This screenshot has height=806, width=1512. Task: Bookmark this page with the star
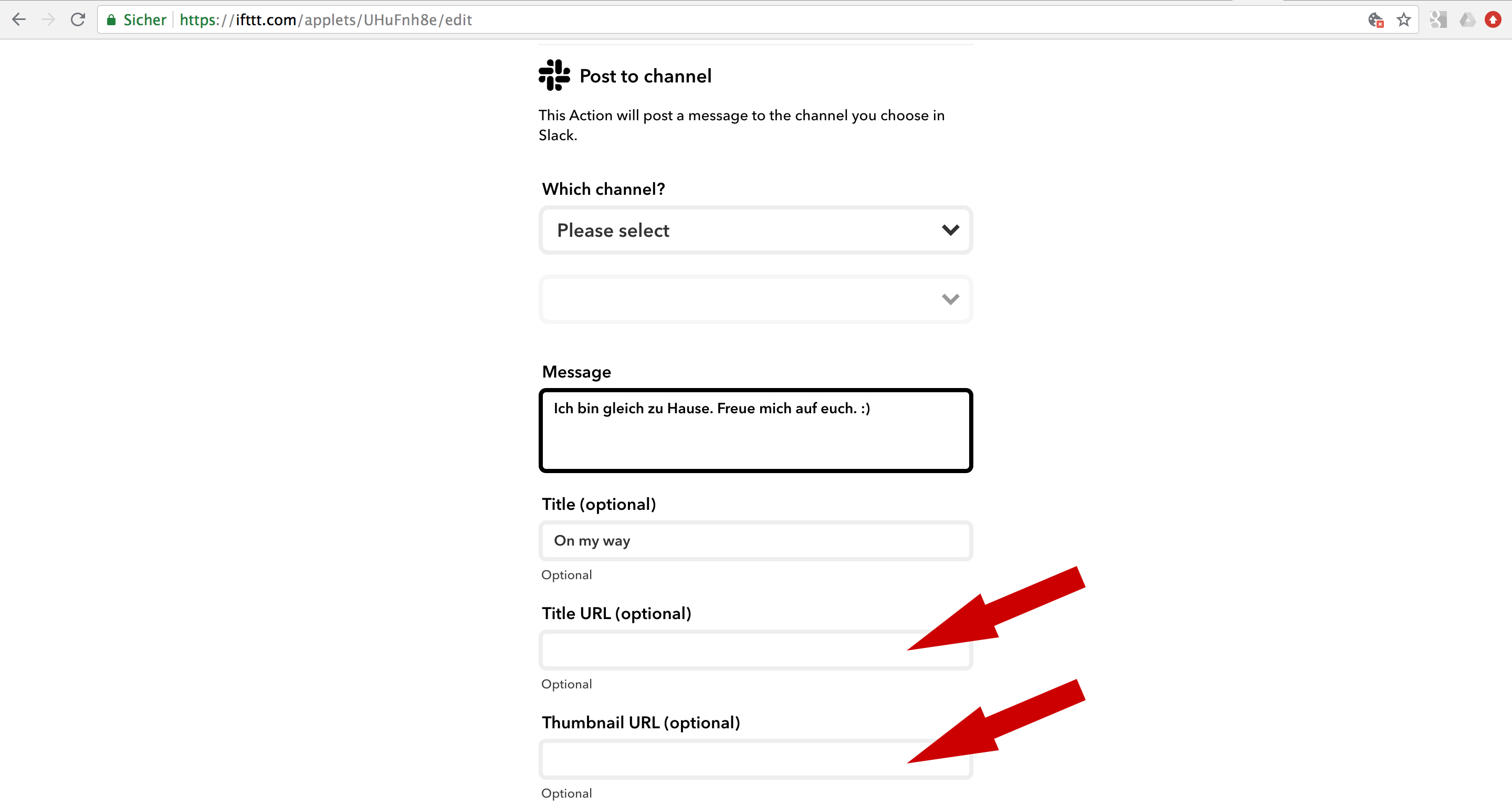(1403, 20)
